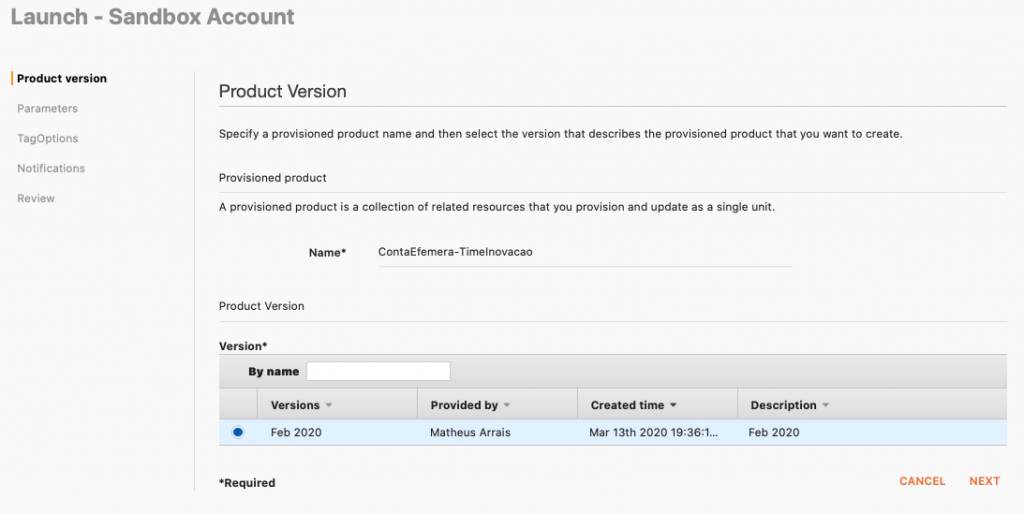Image resolution: width=1024 pixels, height=514 pixels.
Task: Click the sort arrow beside Versions
Action: 329,406
